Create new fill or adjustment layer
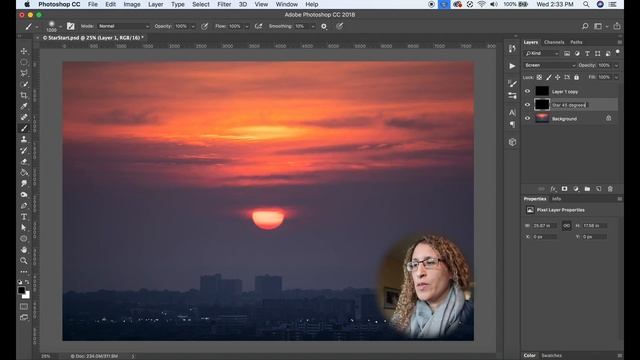Viewport: 640px width, 360px height. pyautogui.click(x=576, y=189)
